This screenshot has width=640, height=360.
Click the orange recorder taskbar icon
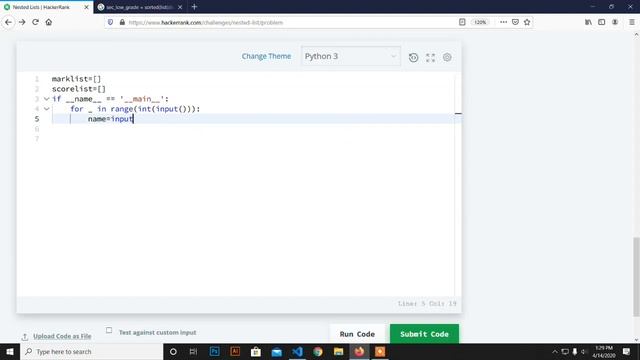tap(380, 351)
